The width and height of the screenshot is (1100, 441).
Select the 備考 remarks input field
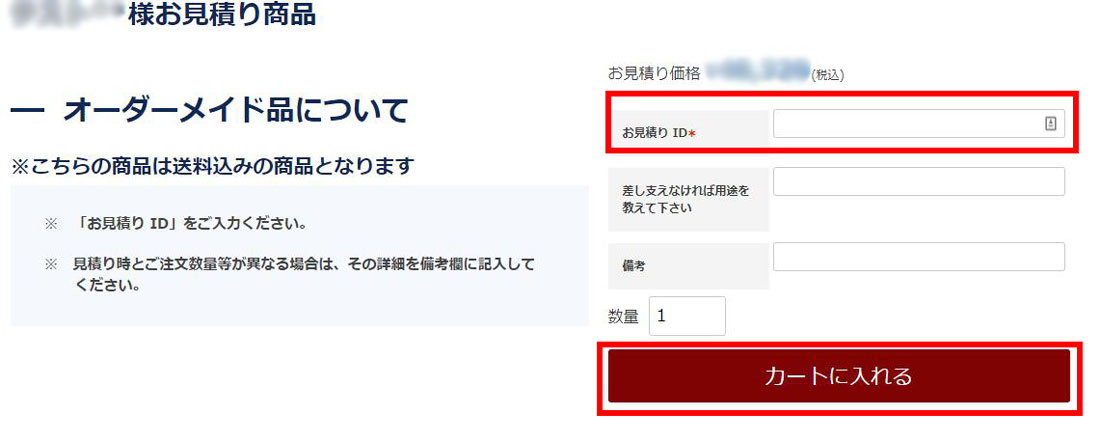tap(919, 257)
